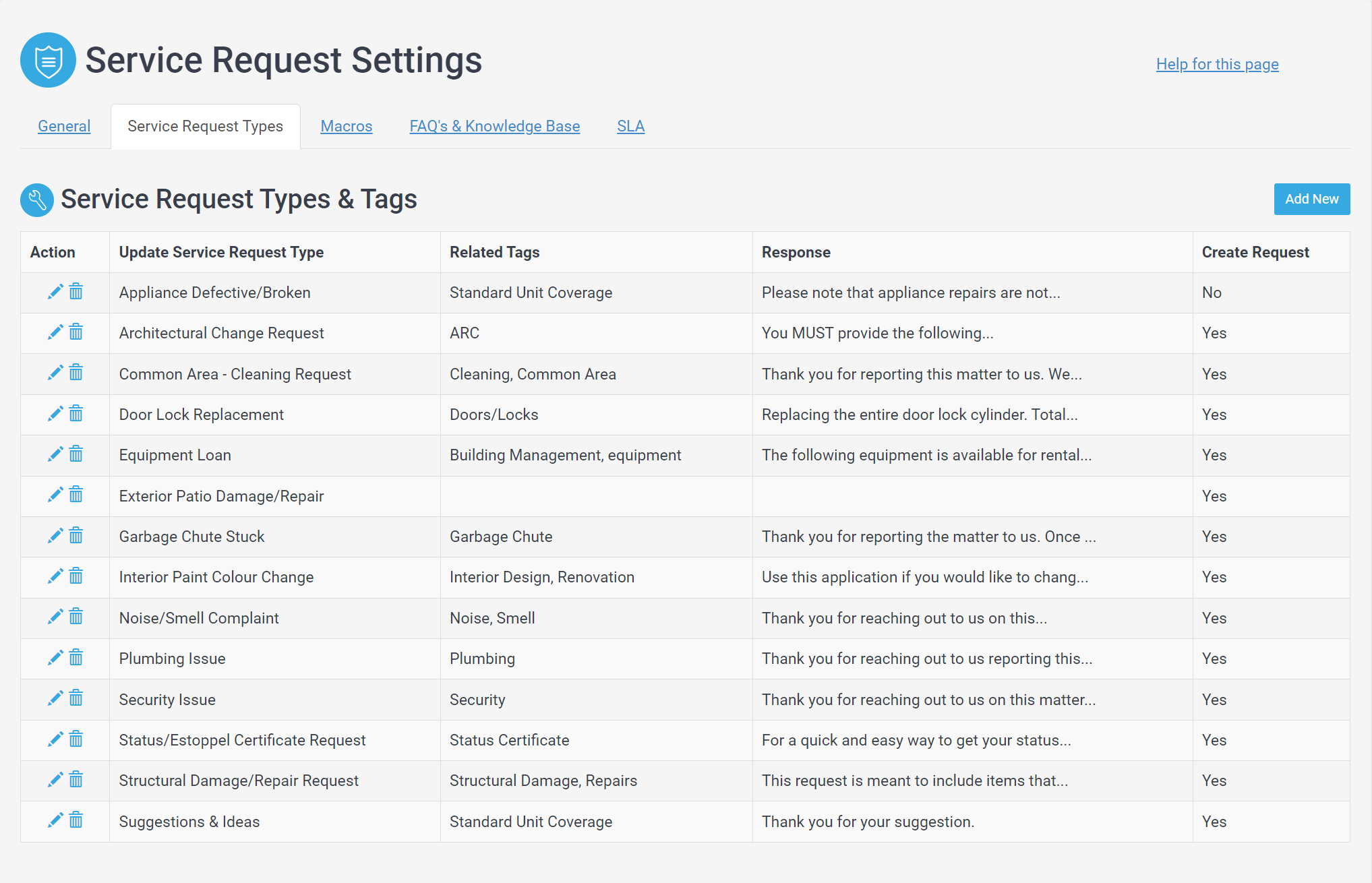This screenshot has height=883, width=1372.
Task: Switch to the General tab
Action: pos(64,126)
